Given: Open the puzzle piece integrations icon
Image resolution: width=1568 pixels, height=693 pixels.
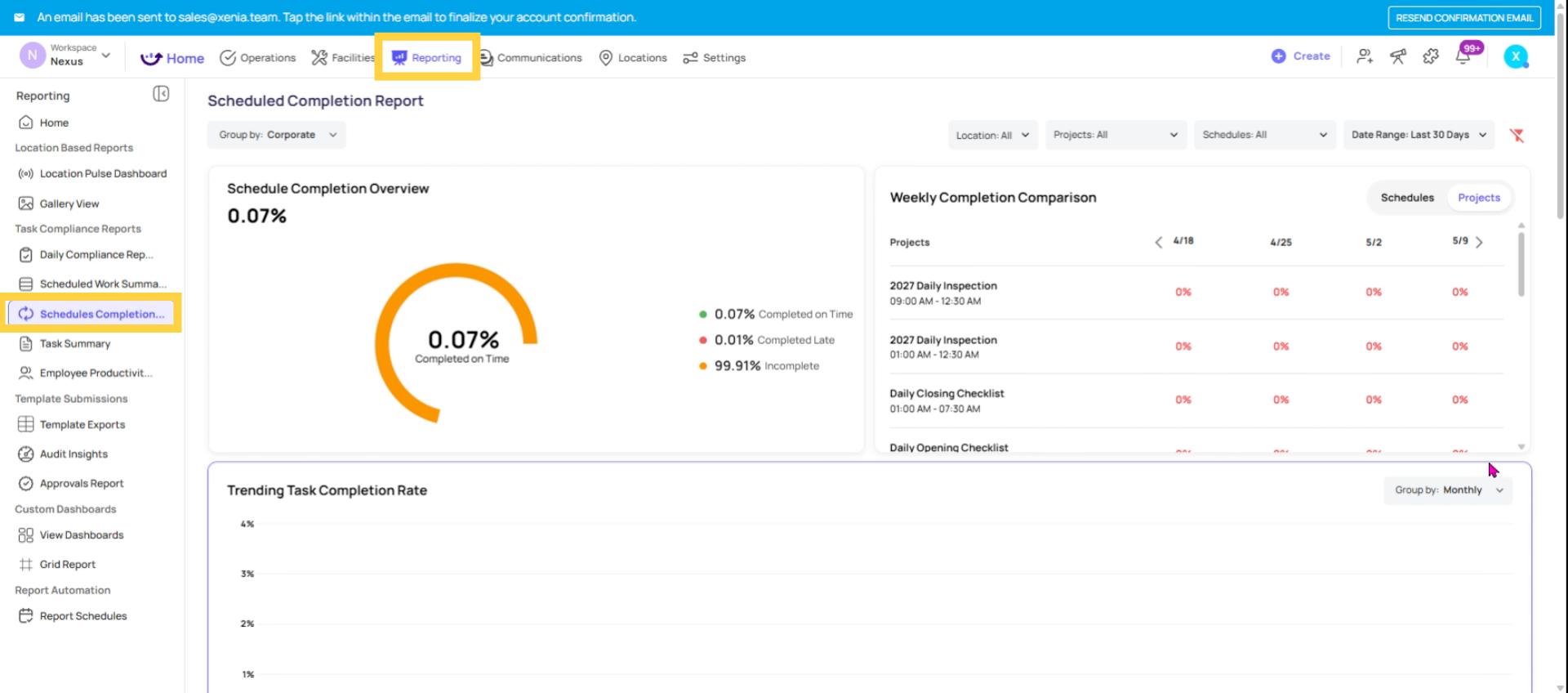Looking at the screenshot, I should pyautogui.click(x=1431, y=56).
